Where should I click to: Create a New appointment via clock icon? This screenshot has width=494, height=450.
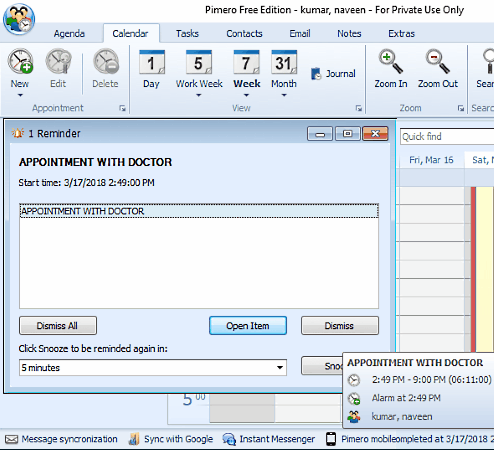tap(20, 61)
